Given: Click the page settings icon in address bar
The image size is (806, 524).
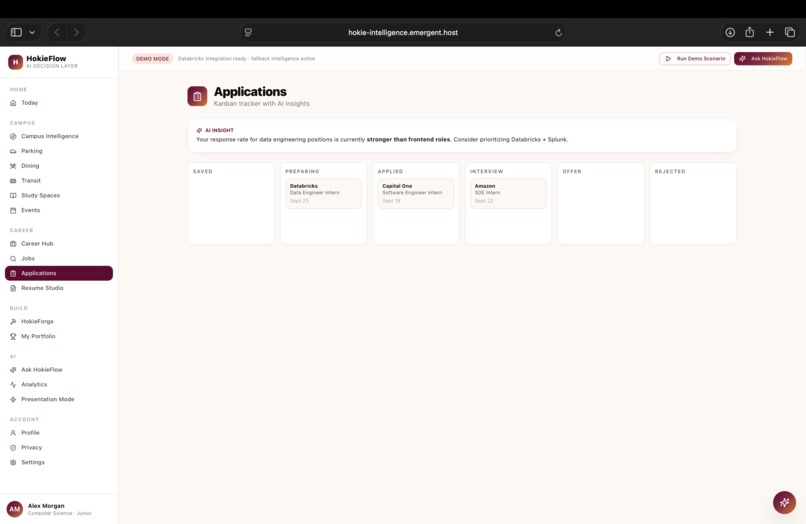Looking at the screenshot, I should point(248,32).
